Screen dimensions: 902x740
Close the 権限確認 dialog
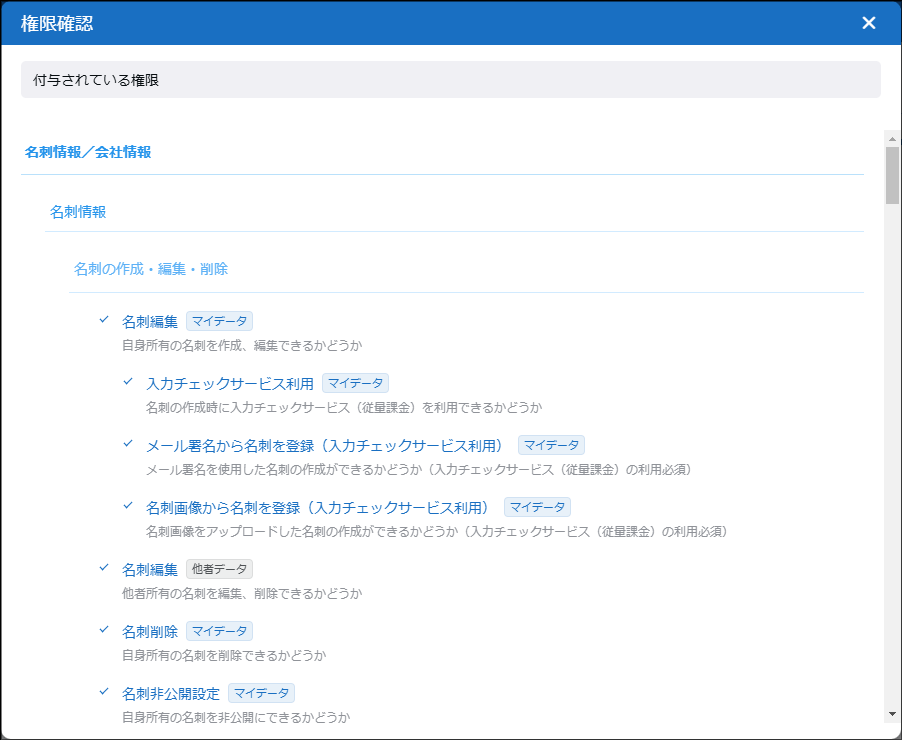[x=868, y=23]
